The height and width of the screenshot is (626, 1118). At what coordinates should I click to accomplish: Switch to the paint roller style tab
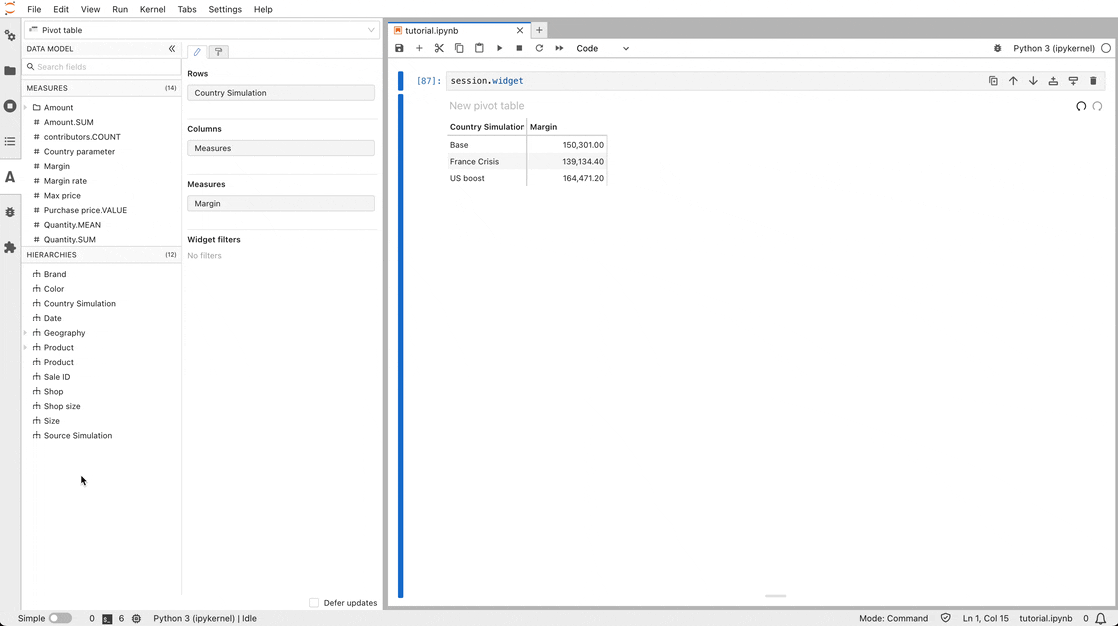pyautogui.click(x=219, y=52)
